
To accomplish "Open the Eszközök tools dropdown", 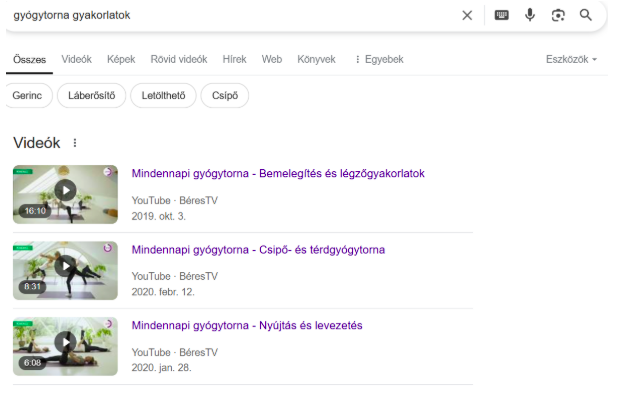I will click(x=571, y=60).
